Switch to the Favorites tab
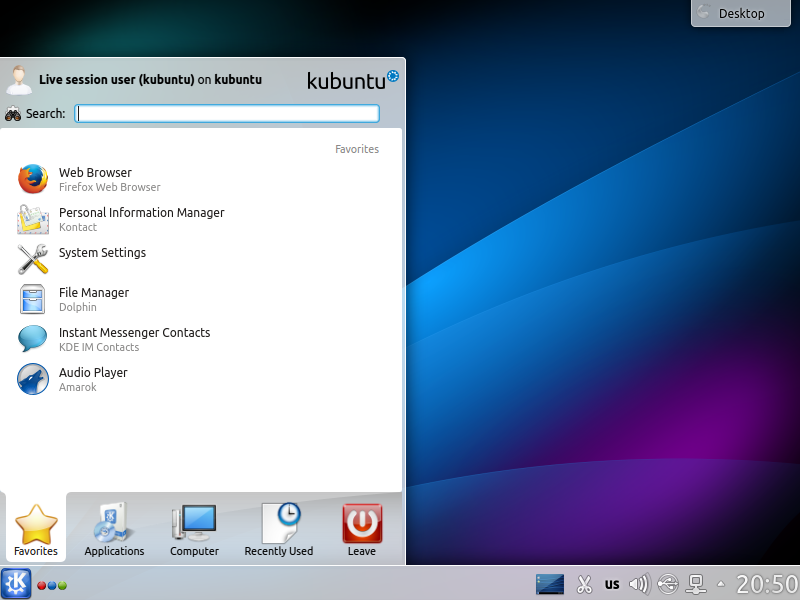This screenshot has width=800, height=600. (x=36, y=529)
